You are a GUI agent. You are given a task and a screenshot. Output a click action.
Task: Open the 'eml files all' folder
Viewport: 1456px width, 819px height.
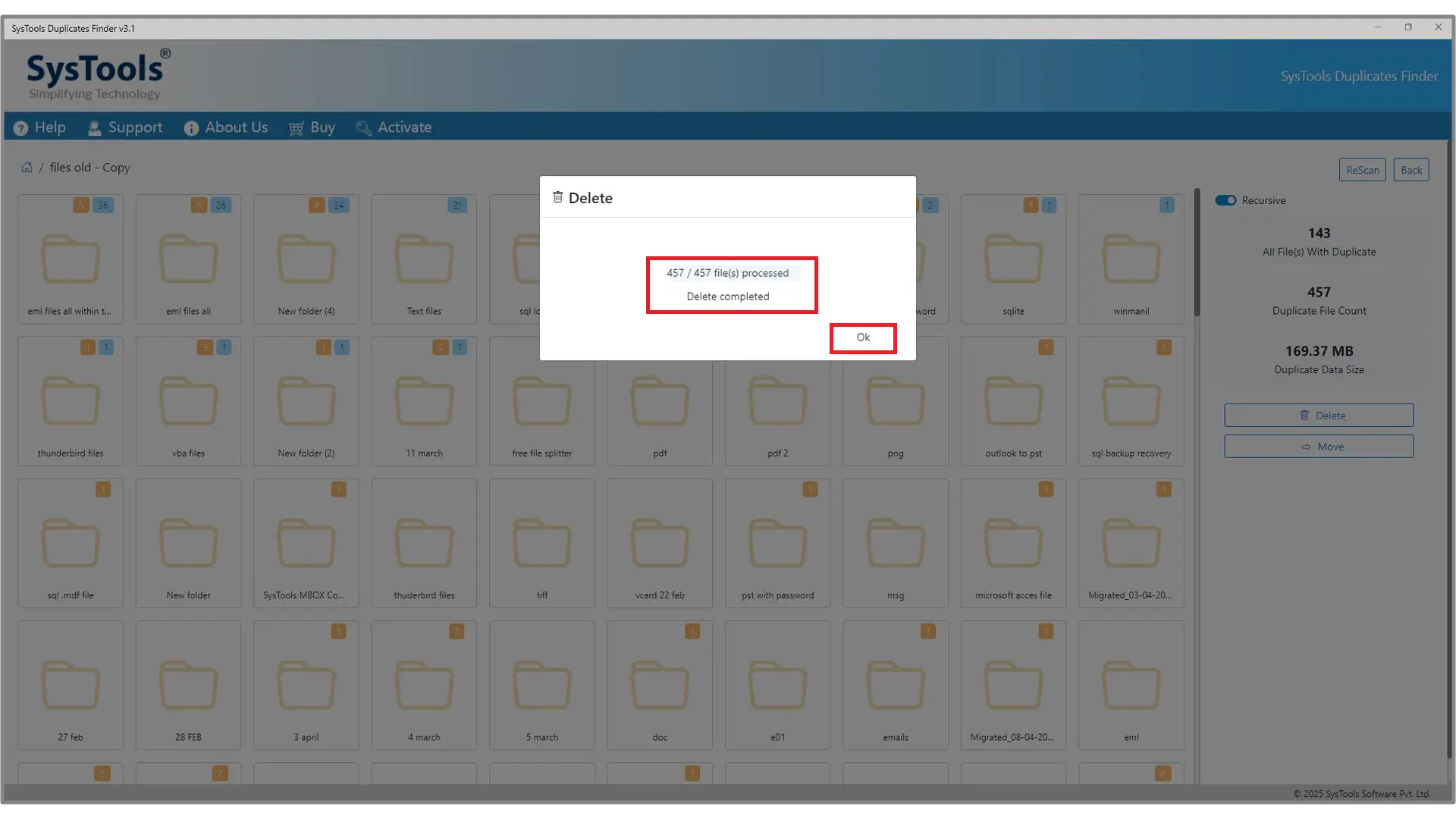pyautogui.click(x=188, y=259)
